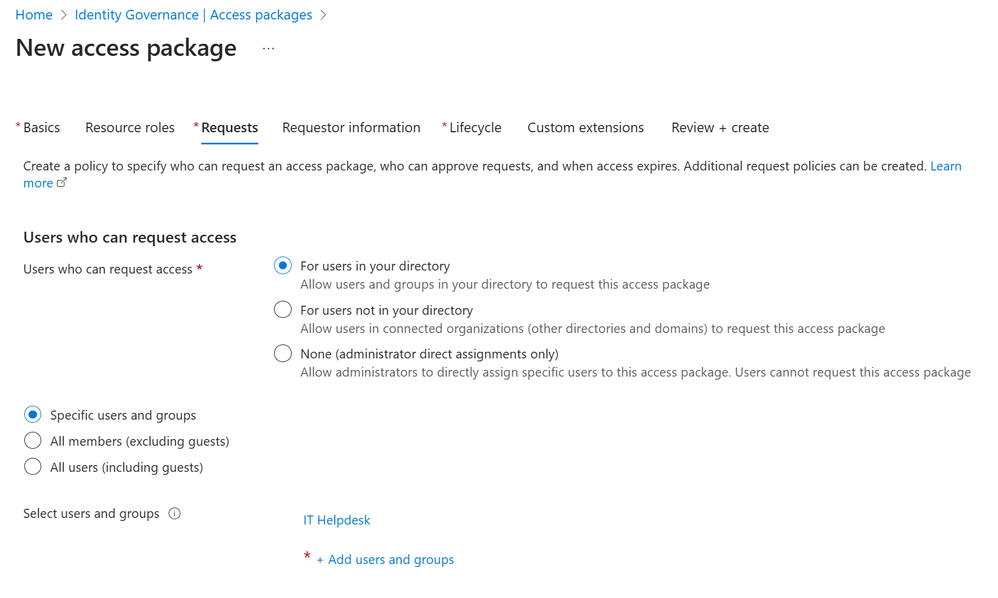Click + Add users and groups

click(x=385, y=560)
